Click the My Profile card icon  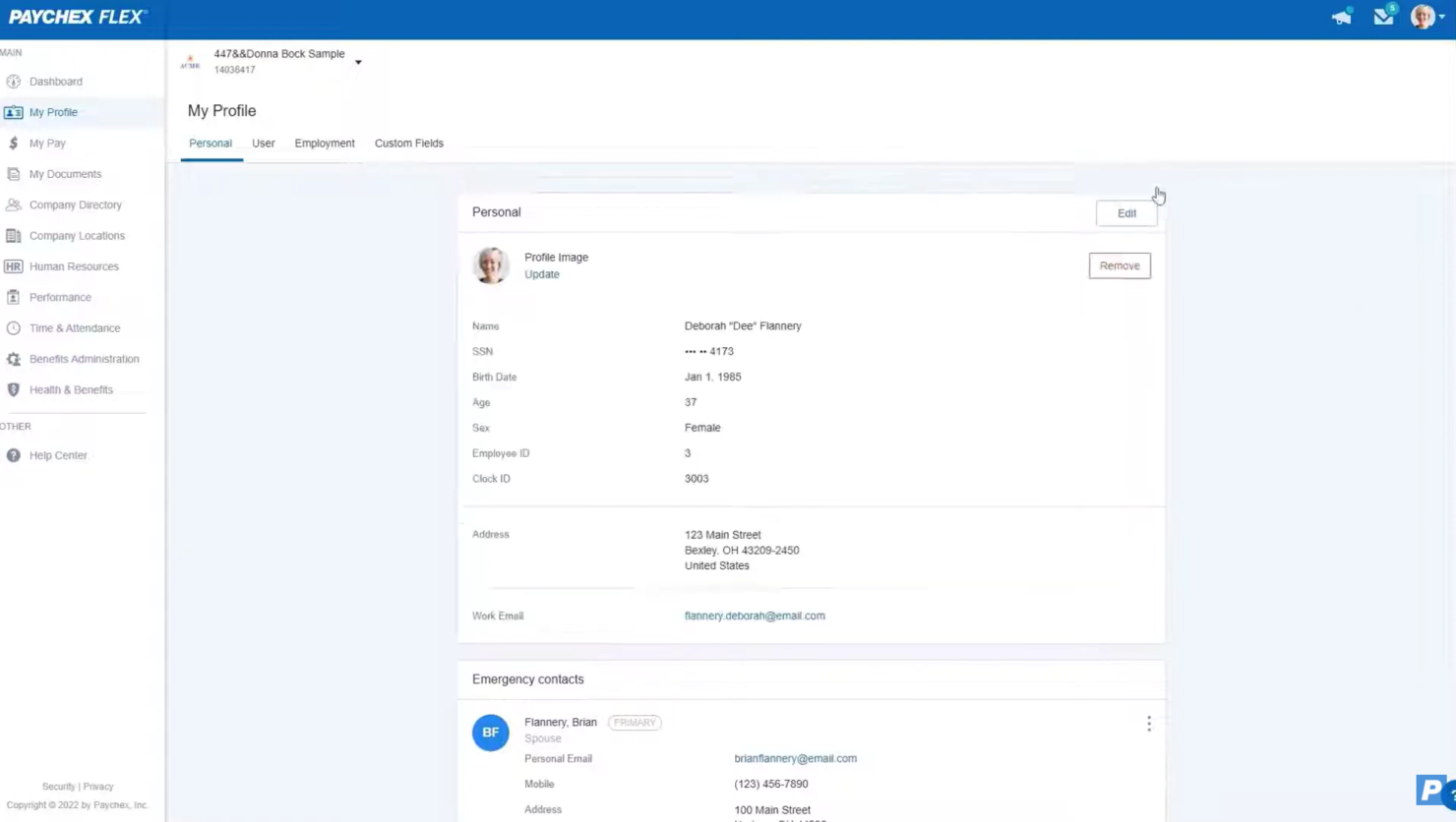(14, 112)
